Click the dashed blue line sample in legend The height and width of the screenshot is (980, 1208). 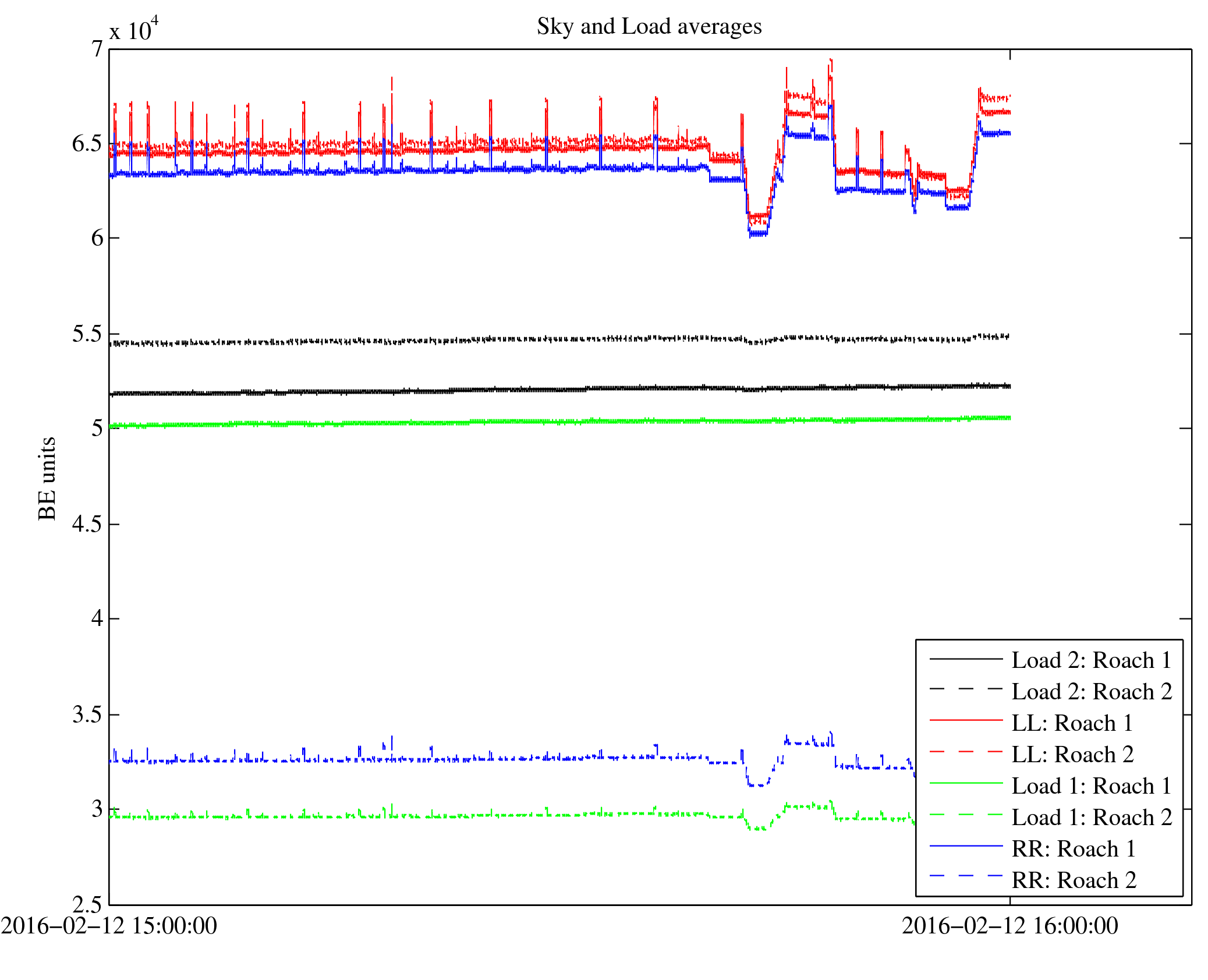tap(966, 876)
